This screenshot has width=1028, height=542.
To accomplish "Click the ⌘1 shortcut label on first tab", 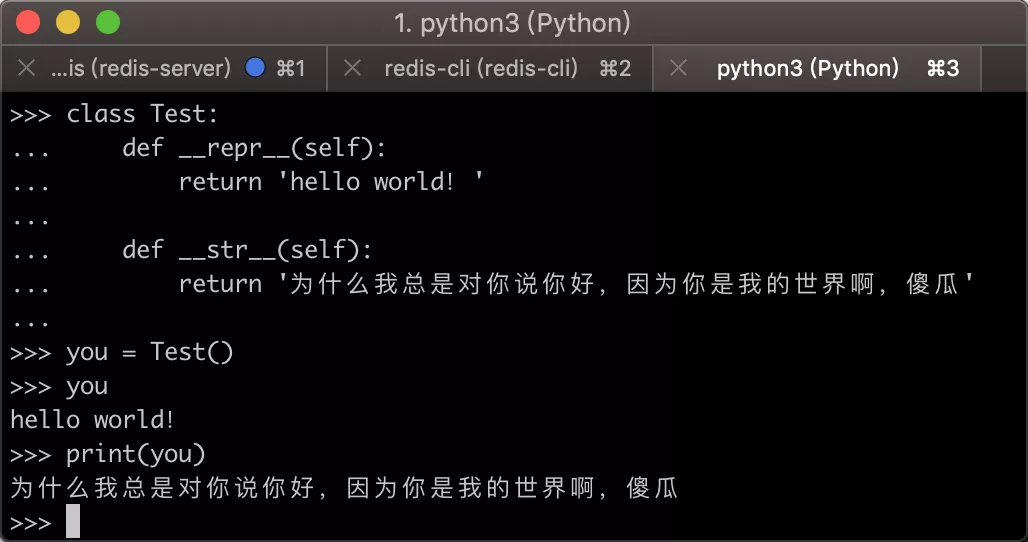I will (x=290, y=68).
